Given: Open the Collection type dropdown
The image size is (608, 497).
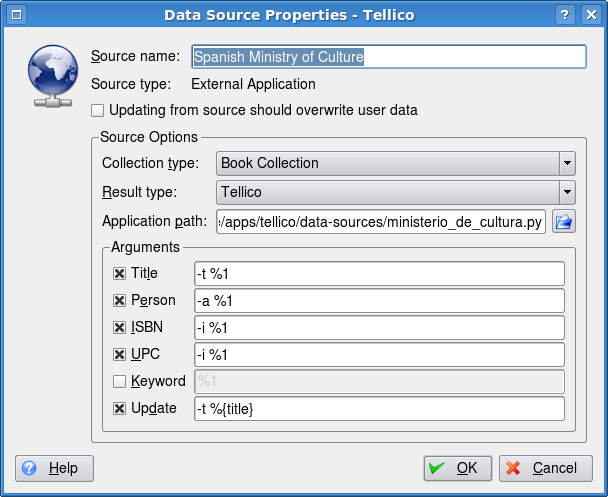Looking at the screenshot, I should [x=396, y=163].
